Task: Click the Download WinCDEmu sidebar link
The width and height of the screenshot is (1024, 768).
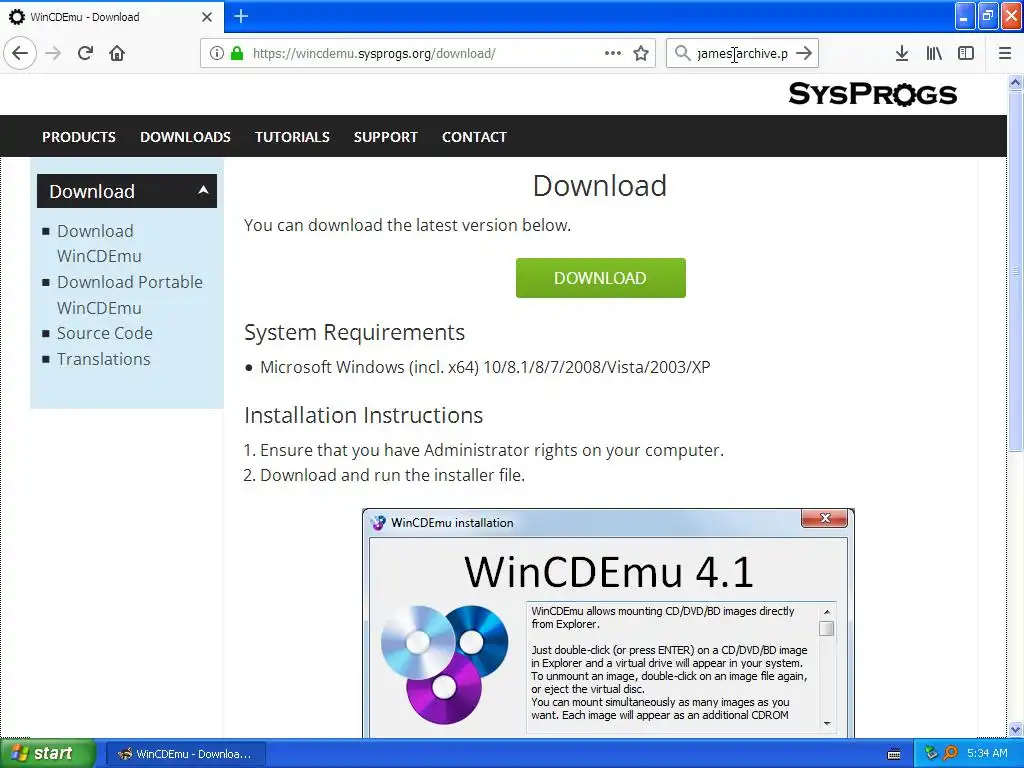Action: click(99, 243)
